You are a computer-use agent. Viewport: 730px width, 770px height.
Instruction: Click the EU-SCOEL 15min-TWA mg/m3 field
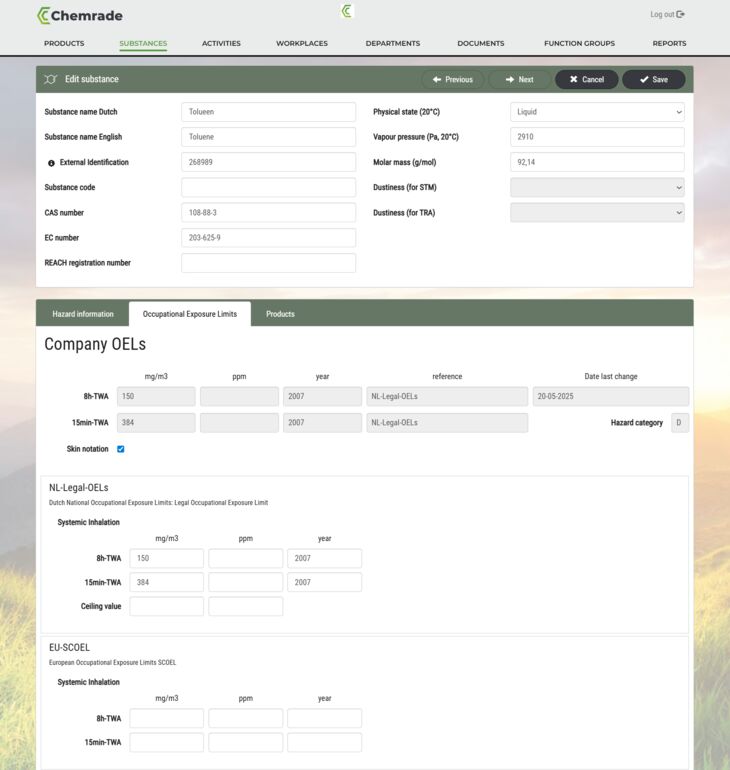pos(167,742)
